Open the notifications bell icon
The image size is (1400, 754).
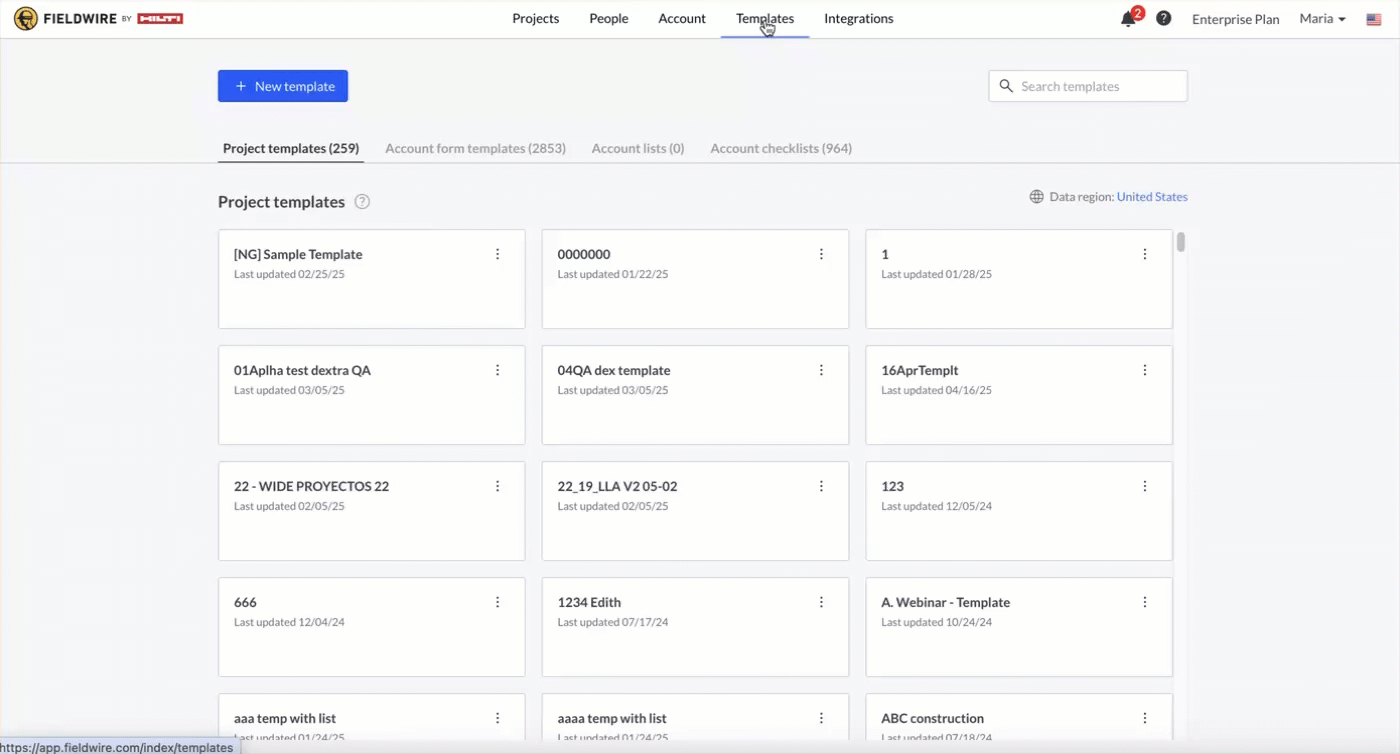[x=1128, y=19]
